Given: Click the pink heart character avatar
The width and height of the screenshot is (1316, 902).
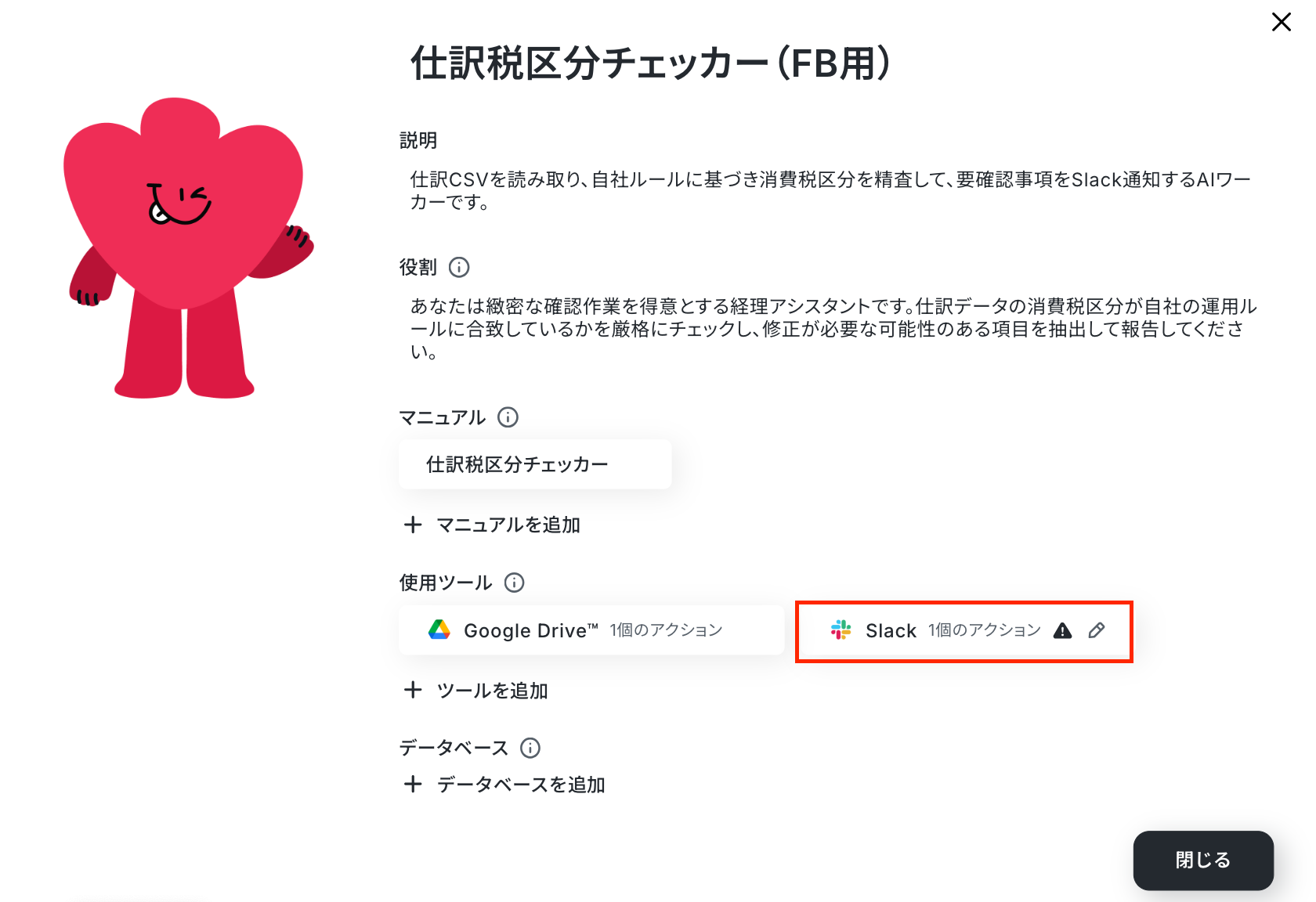Looking at the screenshot, I should 188,248.
